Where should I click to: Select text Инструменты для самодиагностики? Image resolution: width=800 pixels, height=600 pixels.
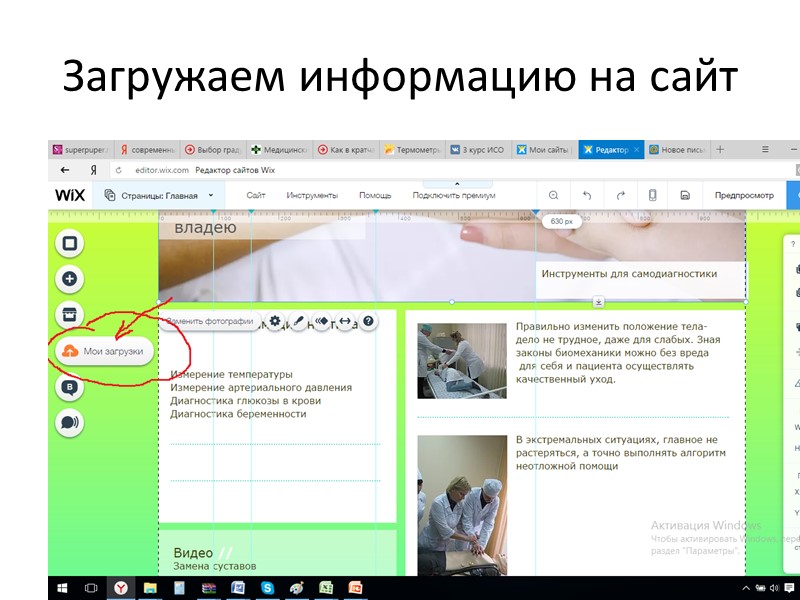point(629,273)
